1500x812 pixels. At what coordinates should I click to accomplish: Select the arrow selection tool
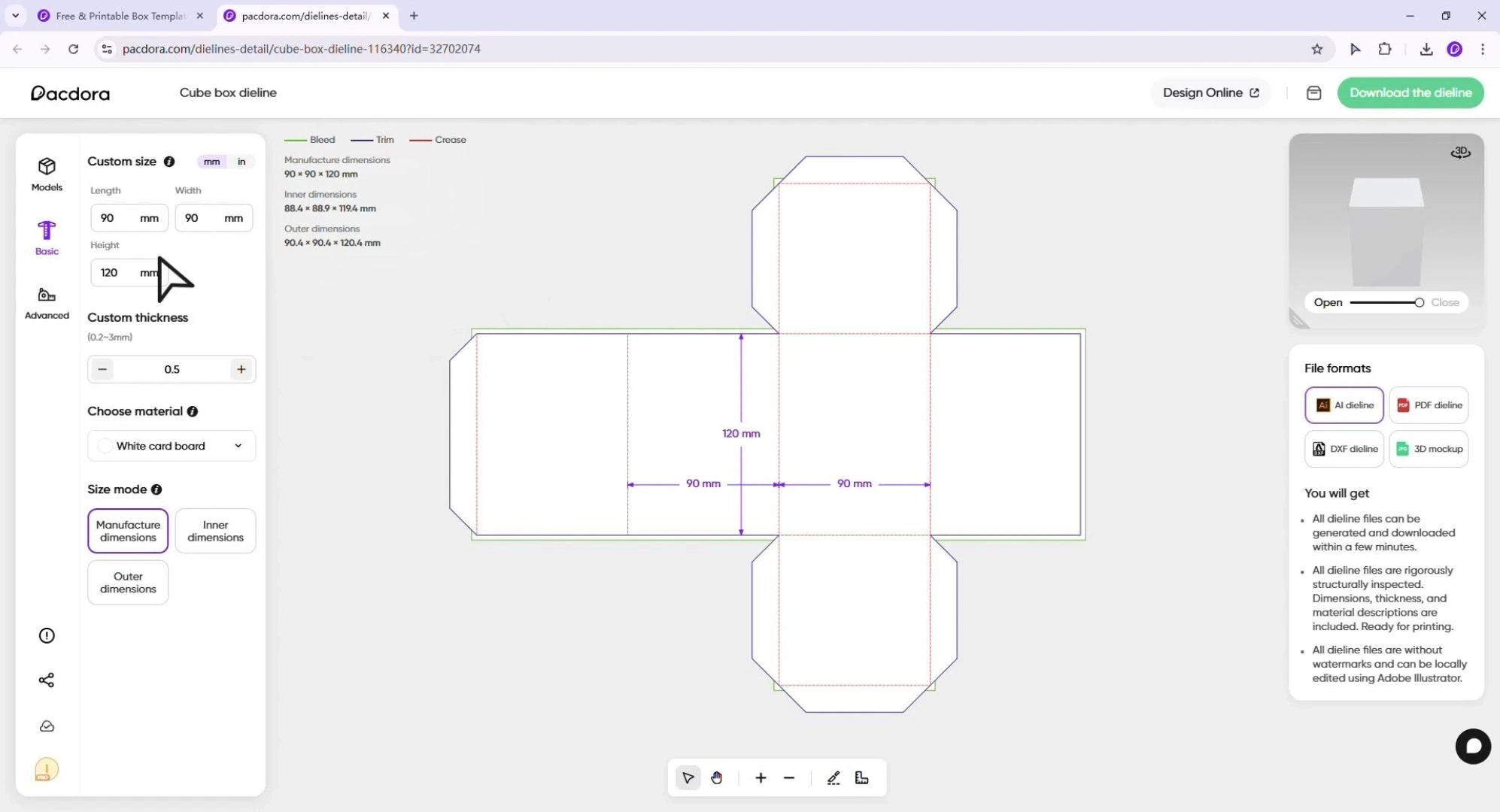coord(687,777)
